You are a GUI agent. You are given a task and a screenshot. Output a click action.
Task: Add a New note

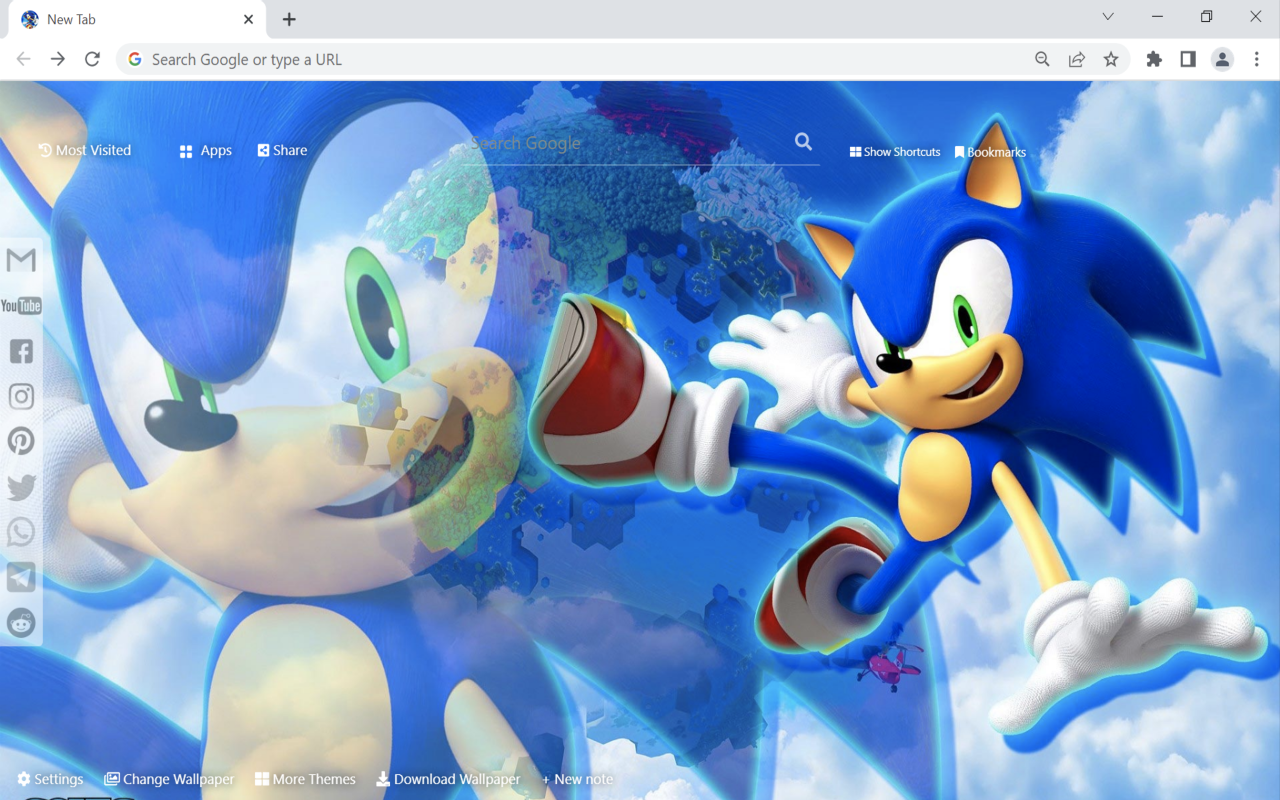tap(577, 779)
